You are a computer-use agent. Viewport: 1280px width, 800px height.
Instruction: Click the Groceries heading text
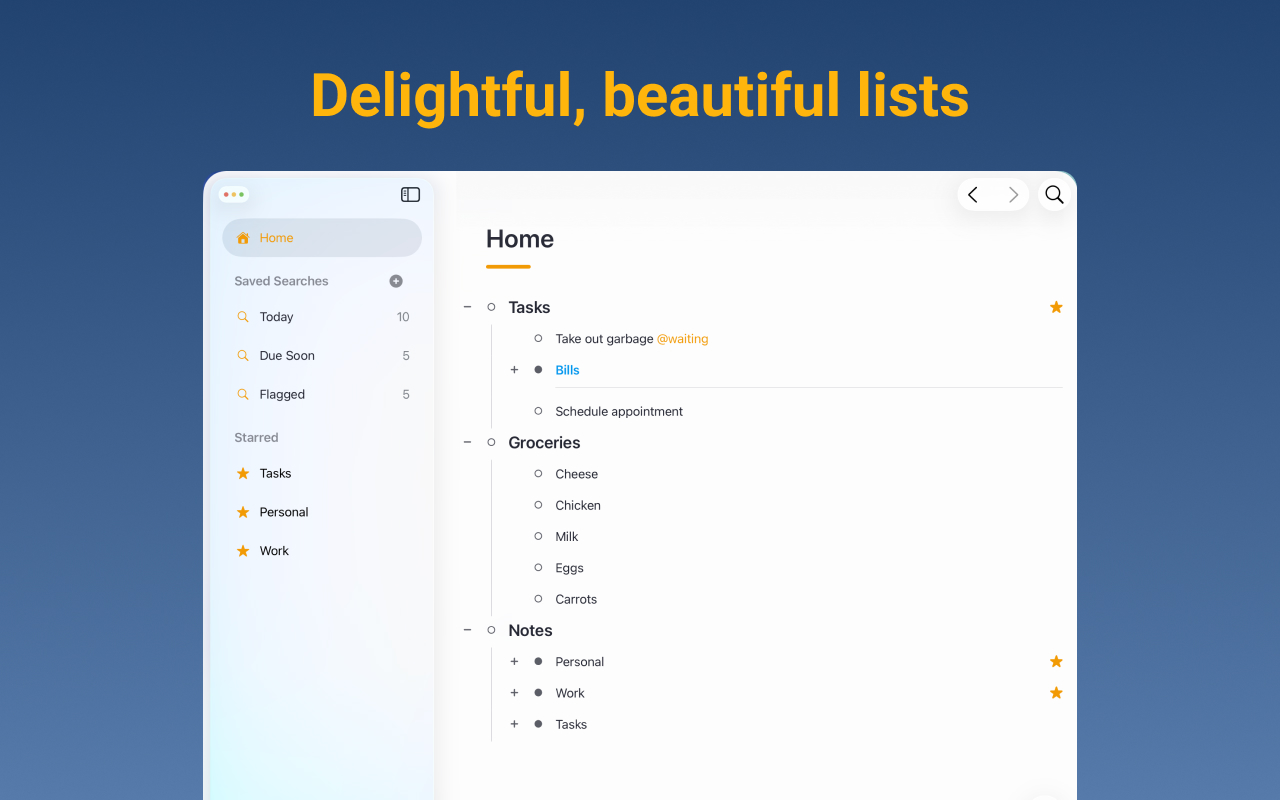(x=544, y=442)
